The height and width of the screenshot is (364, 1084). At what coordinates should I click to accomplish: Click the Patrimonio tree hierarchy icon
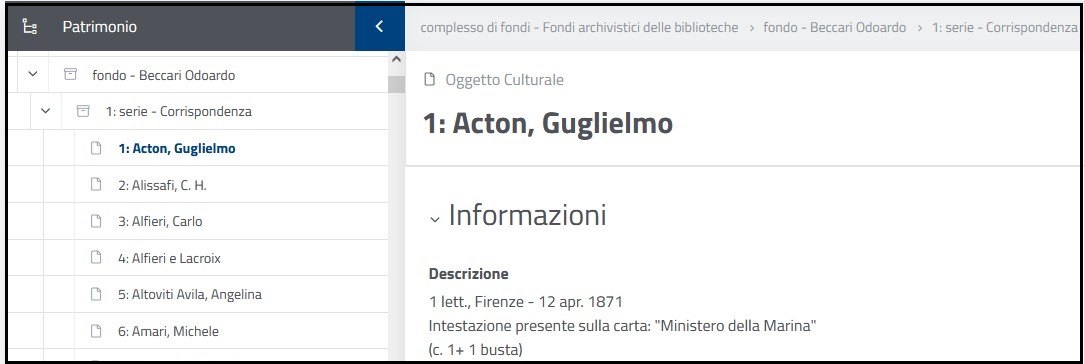pos(30,27)
